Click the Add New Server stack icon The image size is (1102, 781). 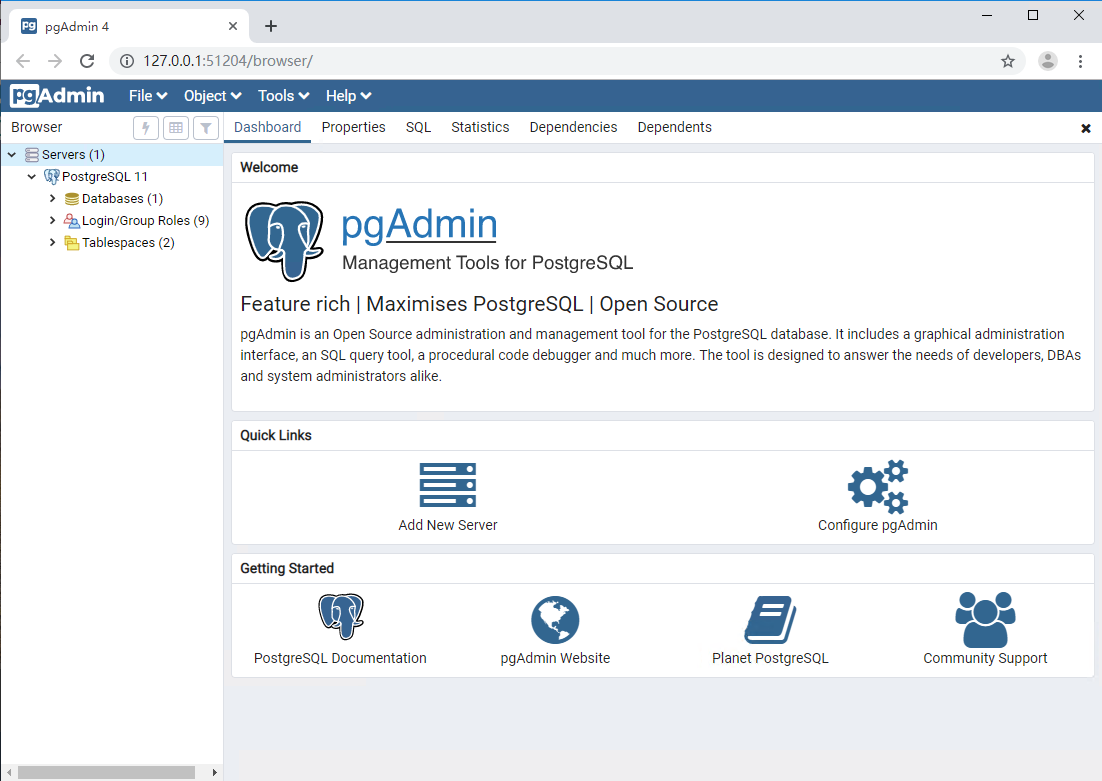(x=448, y=485)
